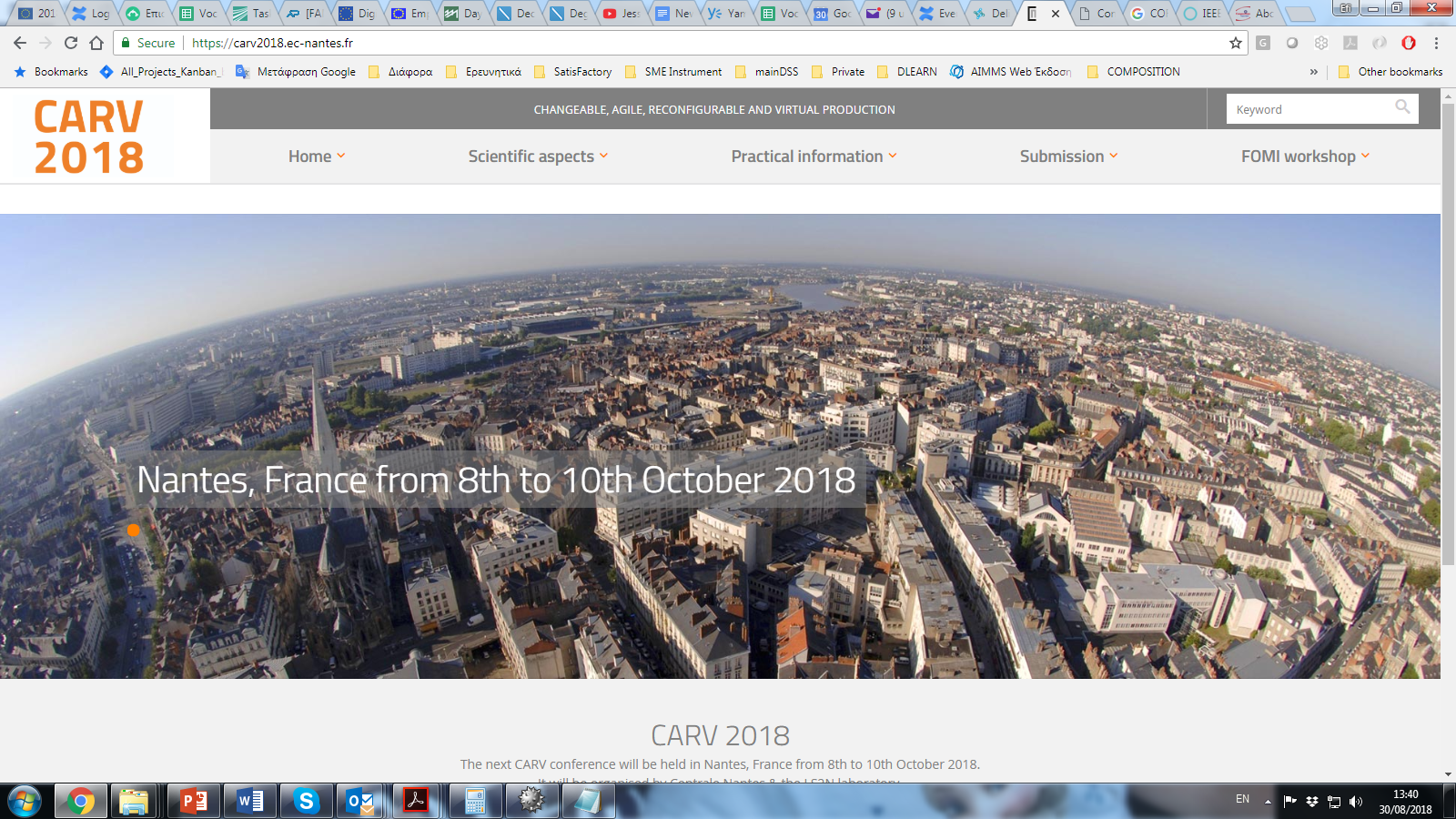Click the page vertical scrollbar

pos(1448,333)
